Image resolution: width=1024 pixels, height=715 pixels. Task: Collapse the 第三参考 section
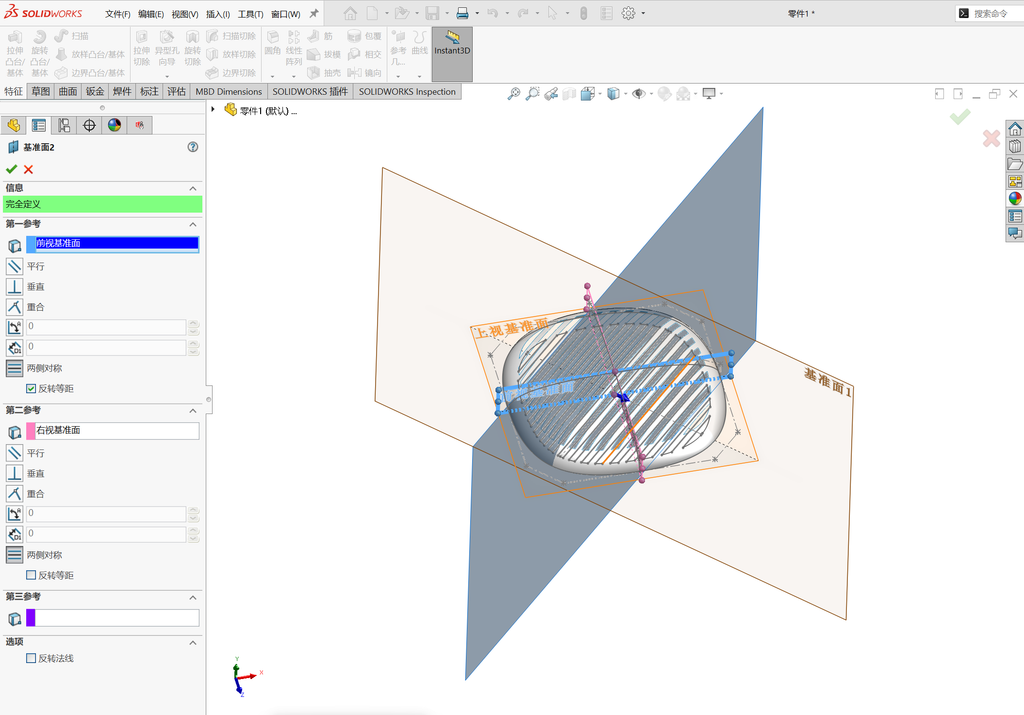click(193, 597)
